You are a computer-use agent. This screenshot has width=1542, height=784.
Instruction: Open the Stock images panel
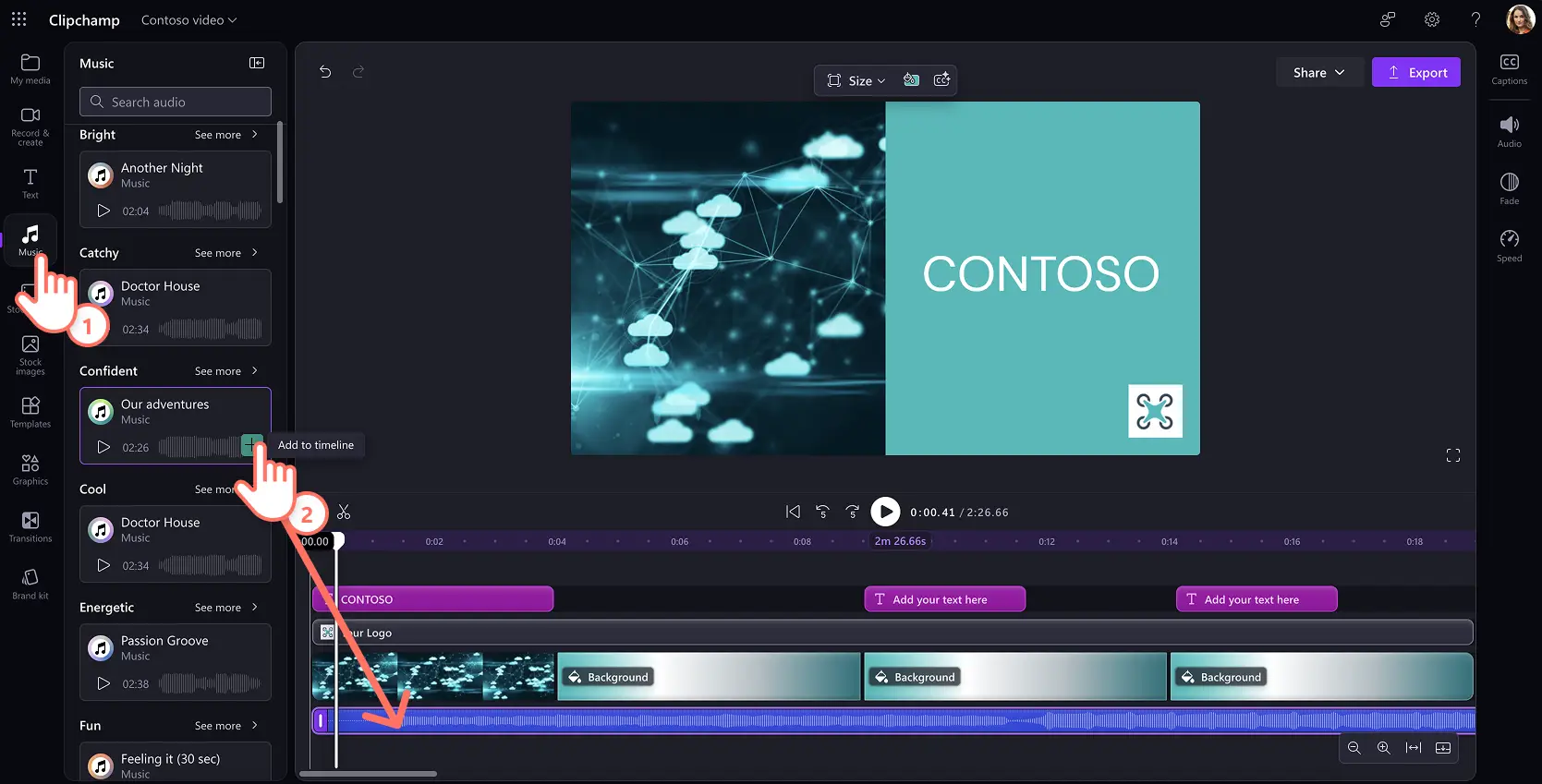pos(30,356)
